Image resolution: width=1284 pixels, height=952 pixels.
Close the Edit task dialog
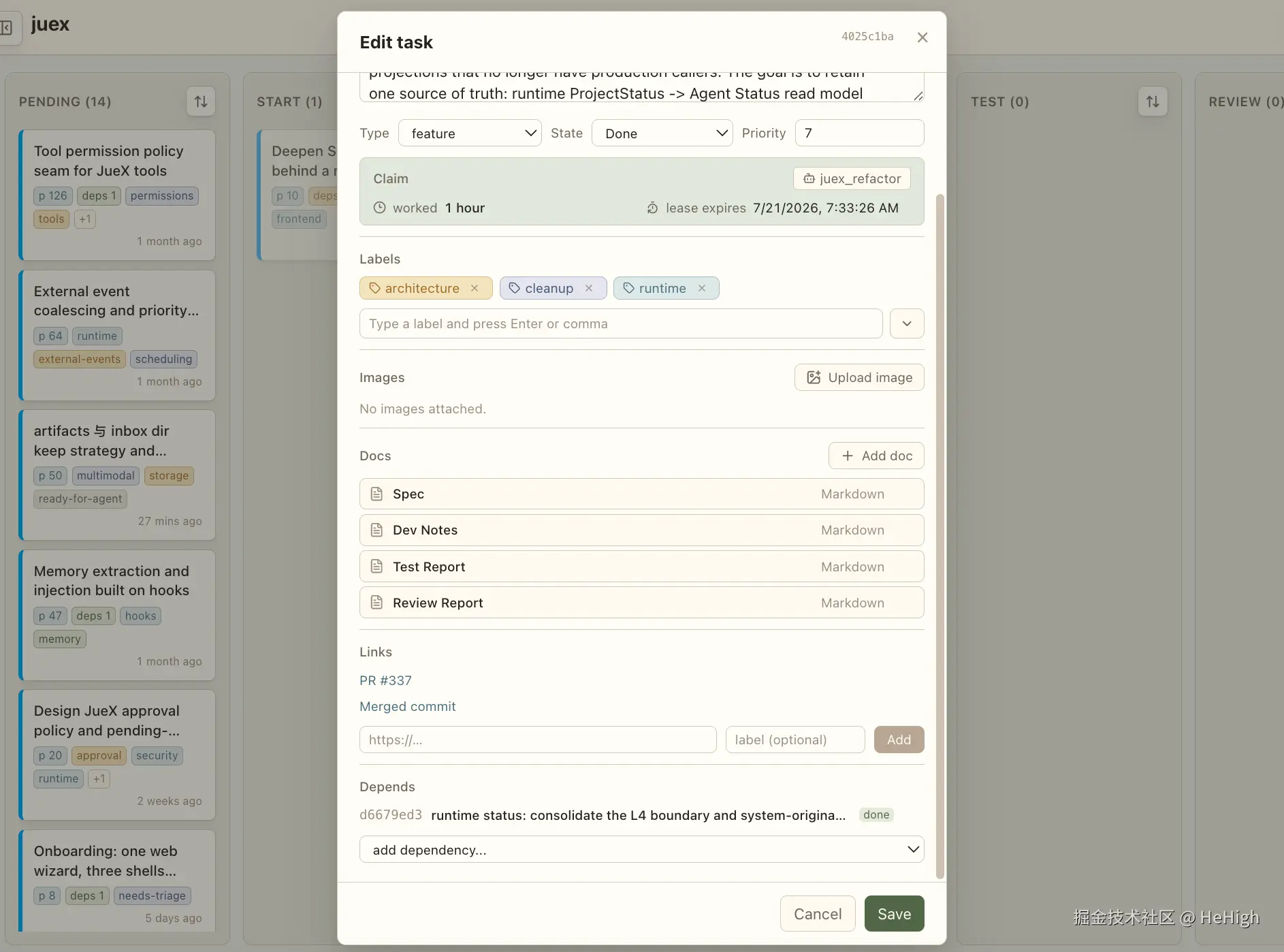(922, 37)
